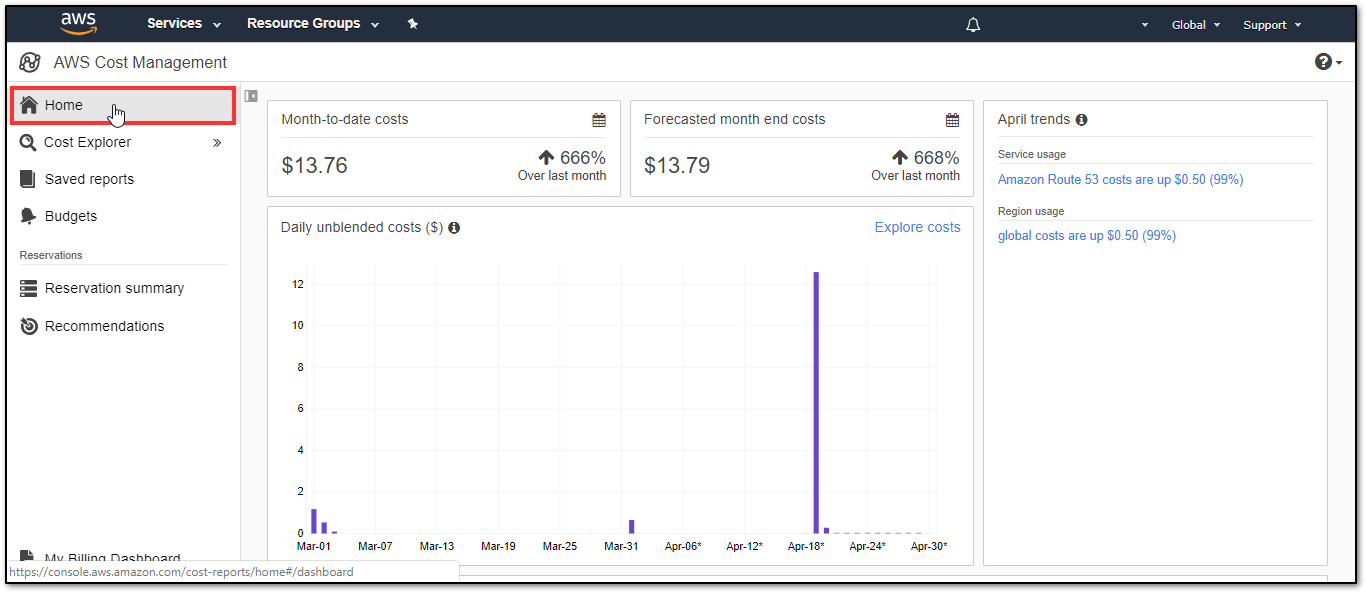This screenshot has height=593, width=1366.
Task: Click the Service usage label
Action: (1032, 154)
